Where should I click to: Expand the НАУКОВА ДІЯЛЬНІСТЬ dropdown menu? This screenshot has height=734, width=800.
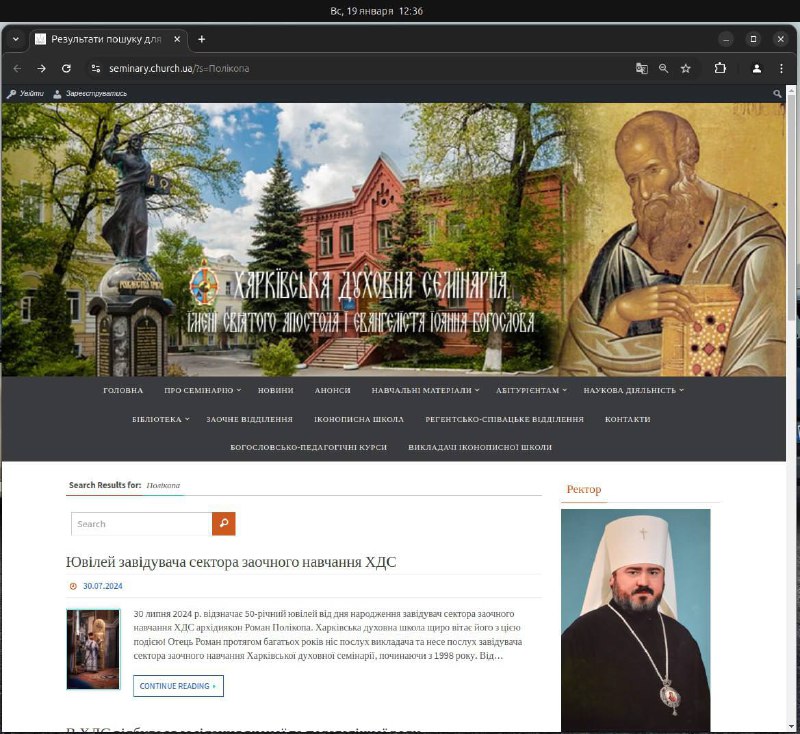(634, 390)
